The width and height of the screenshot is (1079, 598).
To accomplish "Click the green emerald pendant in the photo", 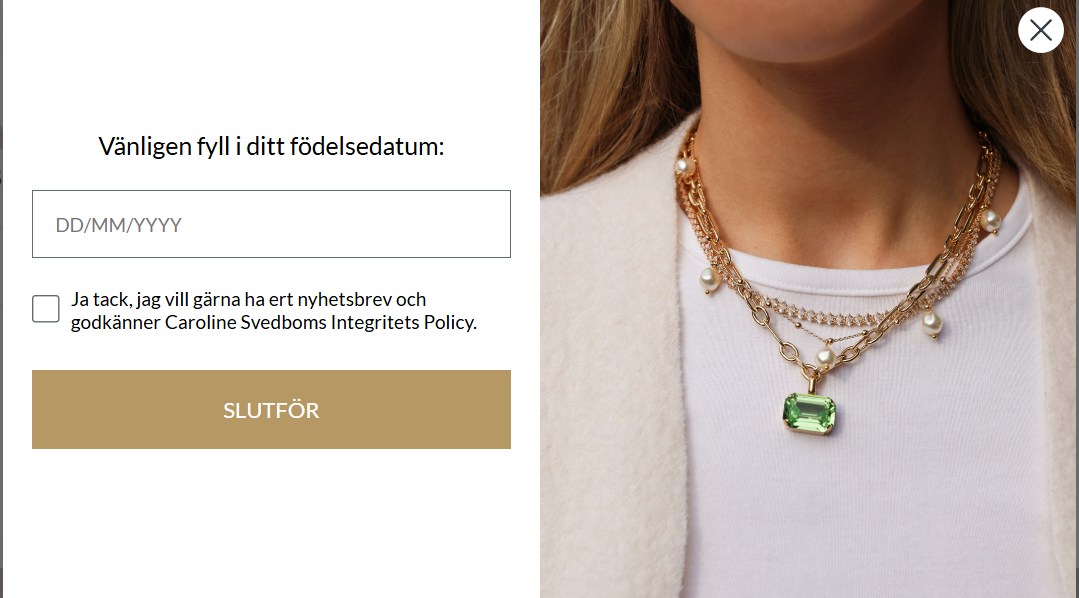I will [x=809, y=413].
